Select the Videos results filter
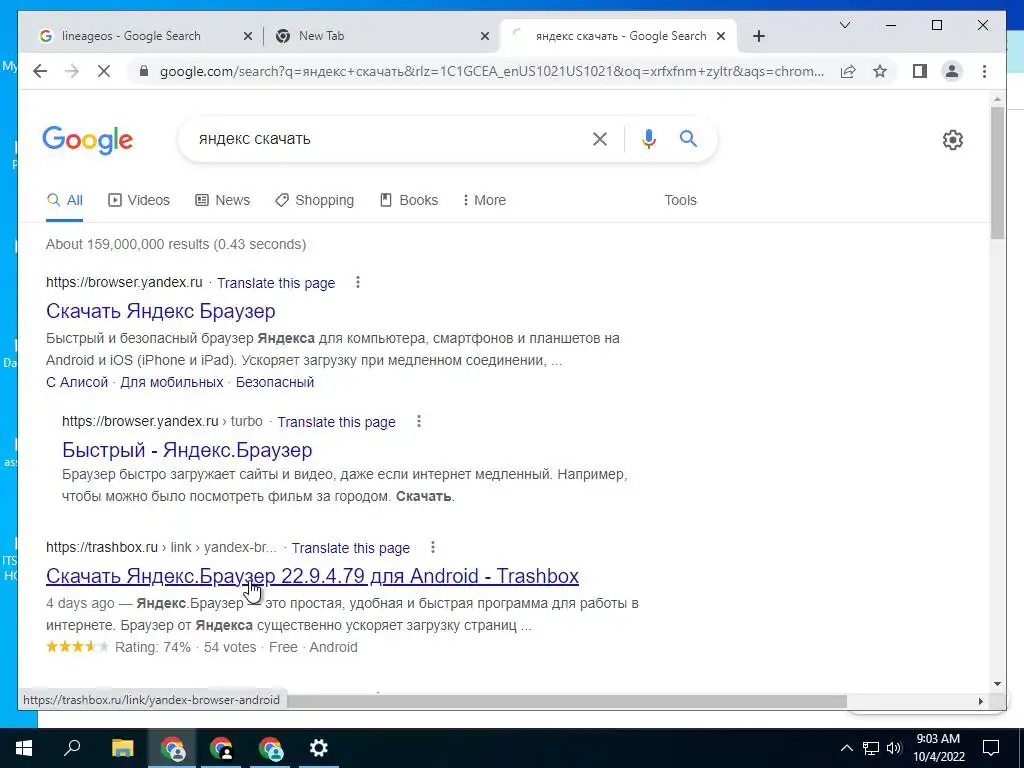The image size is (1024, 768). point(138,200)
